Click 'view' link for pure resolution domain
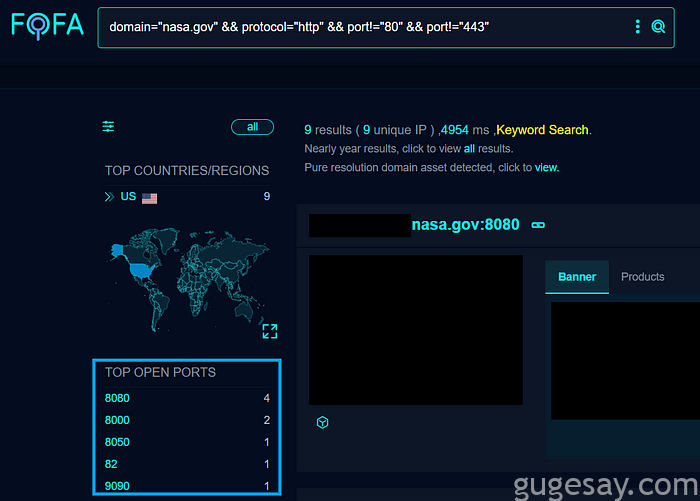This screenshot has height=501, width=700. pyautogui.click(x=546, y=167)
